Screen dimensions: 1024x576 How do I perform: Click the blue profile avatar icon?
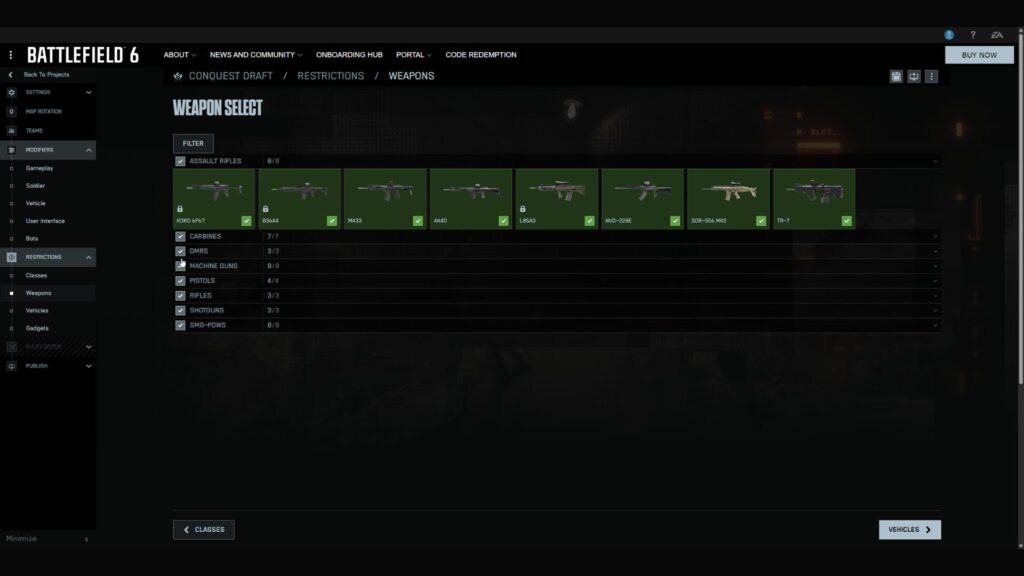[948, 35]
